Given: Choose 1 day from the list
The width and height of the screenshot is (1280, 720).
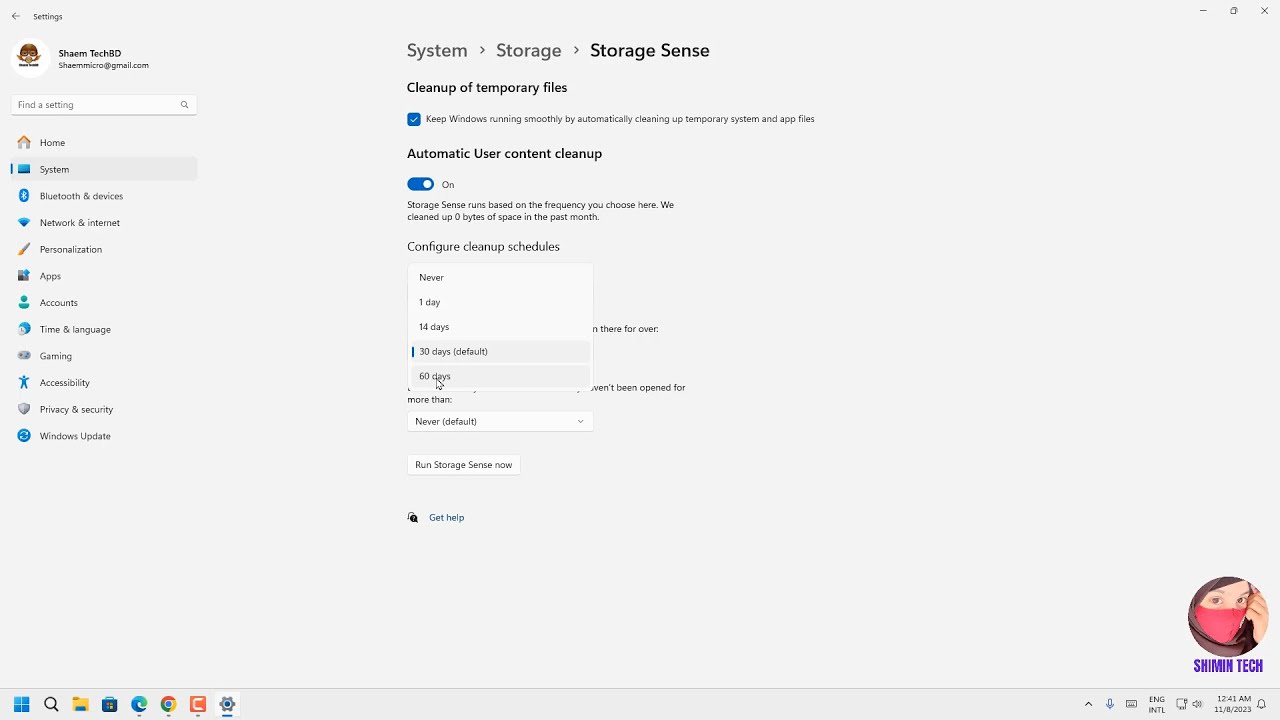Looking at the screenshot, I should [x=500, y=302].
